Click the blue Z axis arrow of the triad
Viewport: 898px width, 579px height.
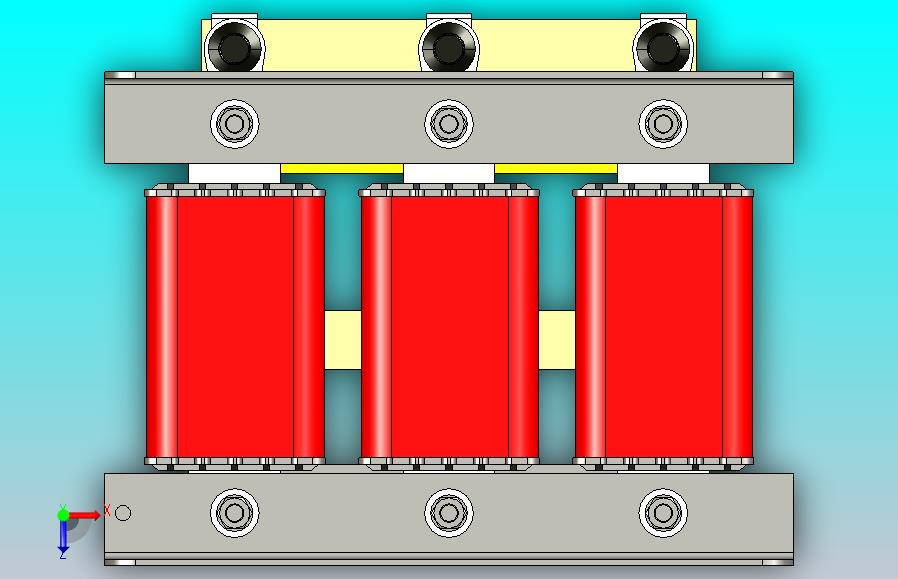point(63,537)
